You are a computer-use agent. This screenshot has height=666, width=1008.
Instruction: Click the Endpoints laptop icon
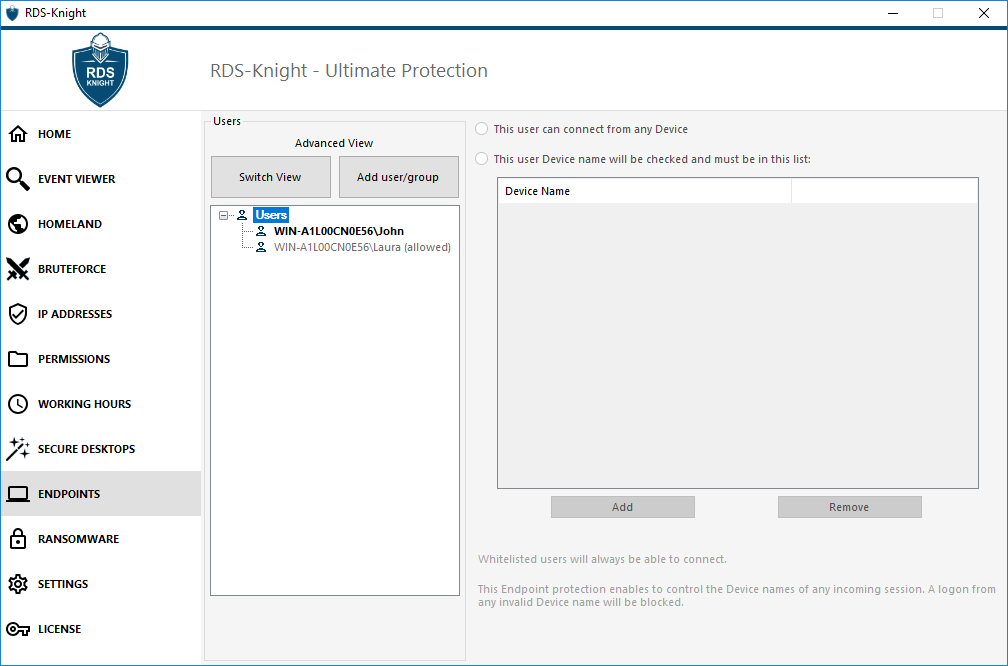18,494
